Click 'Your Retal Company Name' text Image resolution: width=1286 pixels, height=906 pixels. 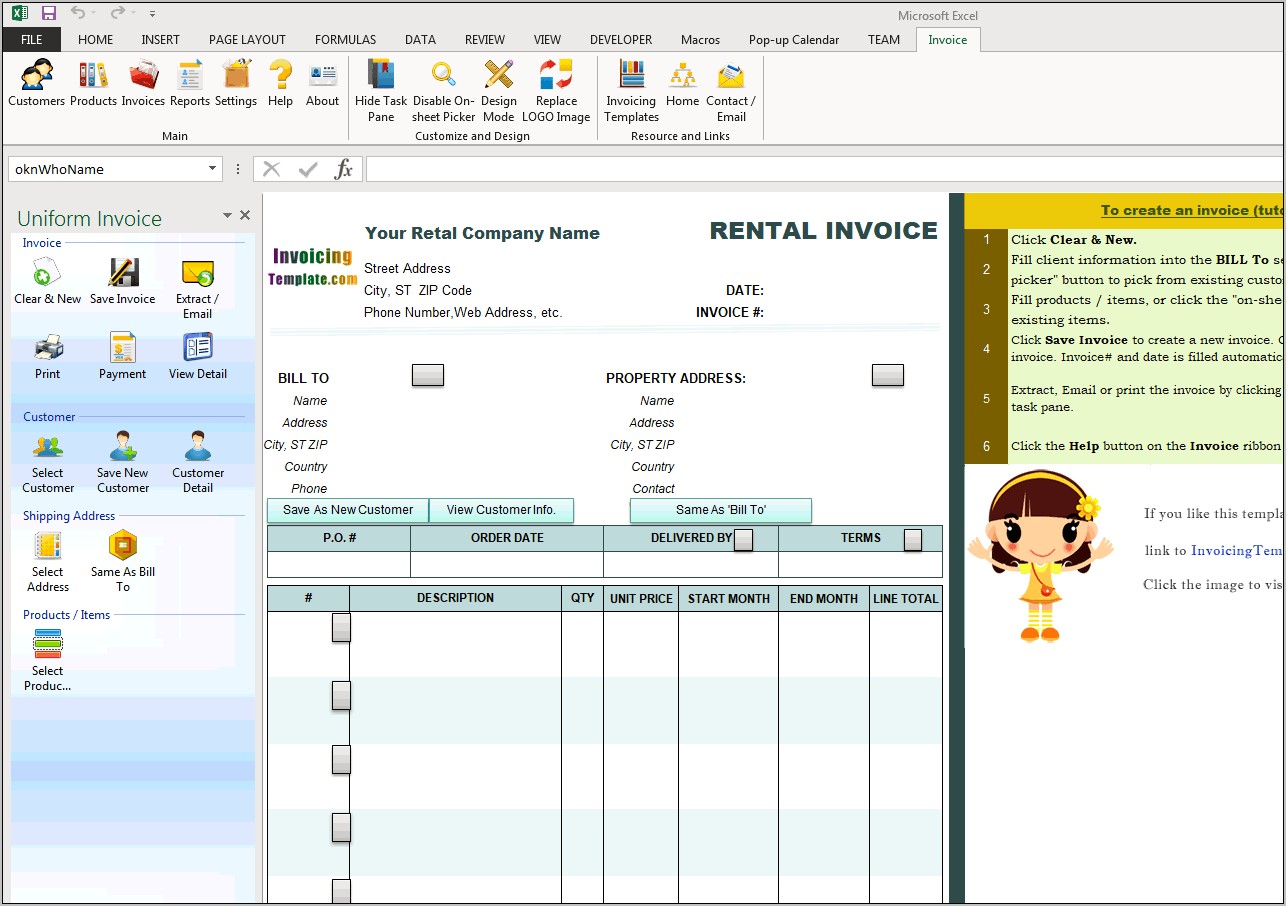point(482,233)
